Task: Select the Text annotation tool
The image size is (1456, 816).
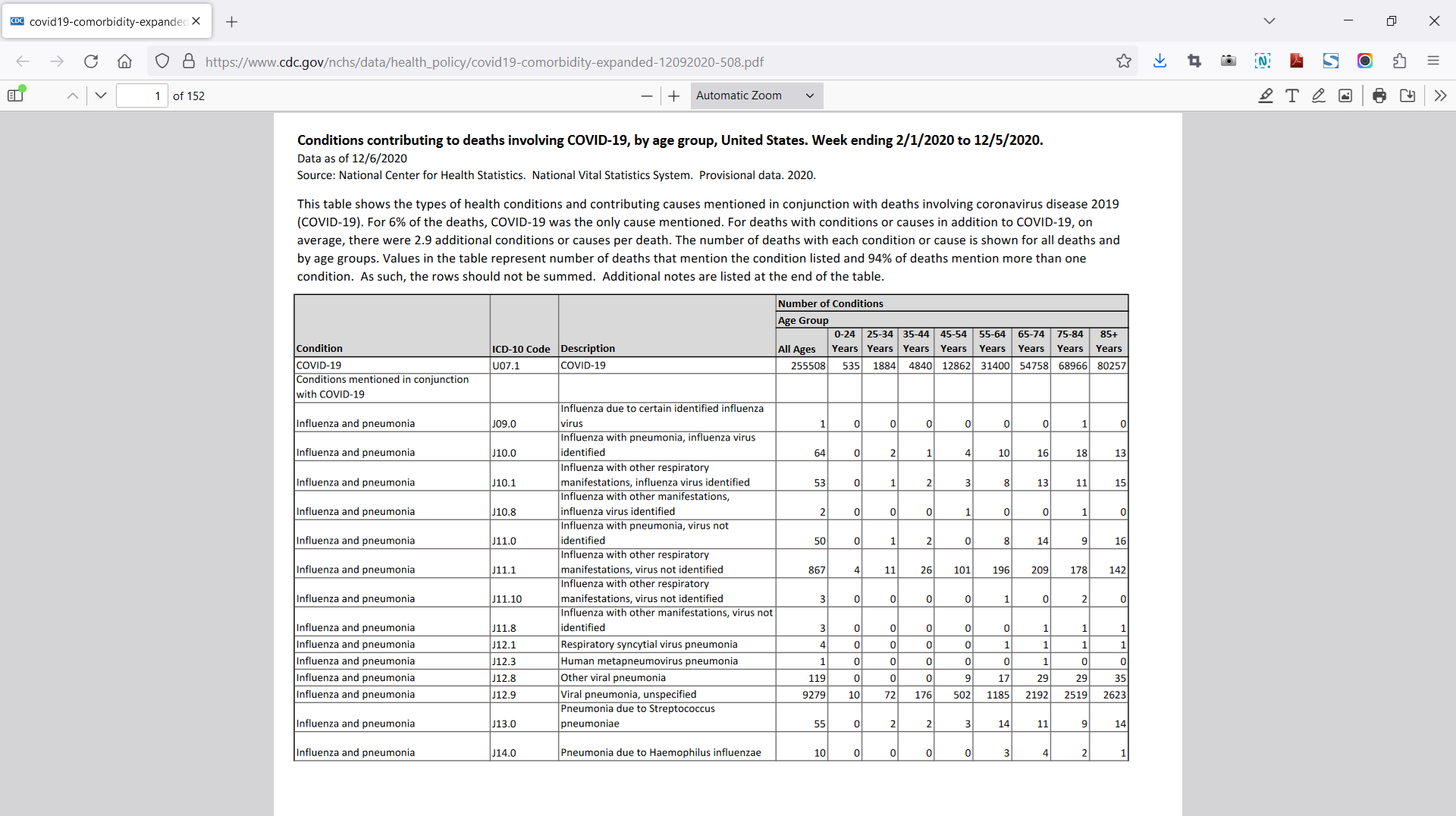Action: 1292,96
